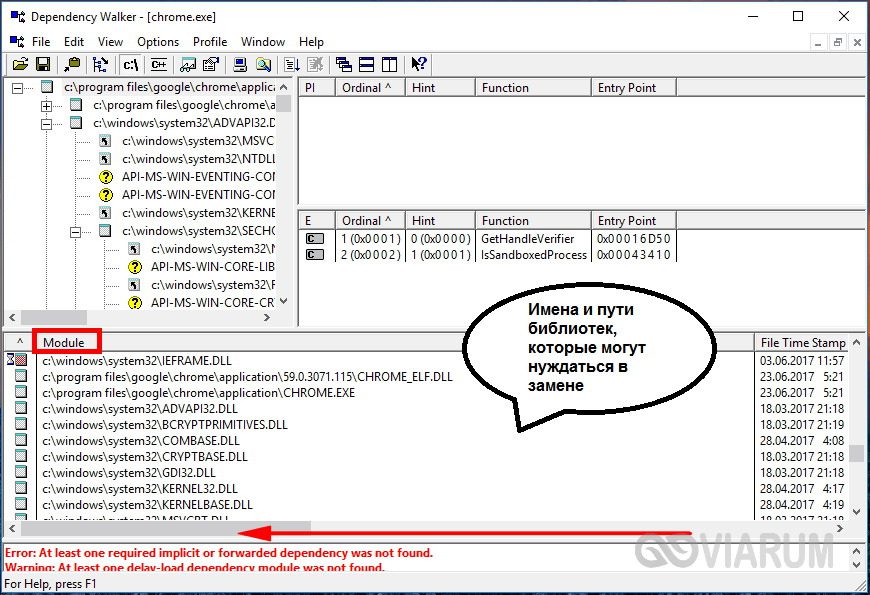This screenshot has width=870, height=595.
Task: Click the module list scroll-down arrow
Action: coord(857,512)
